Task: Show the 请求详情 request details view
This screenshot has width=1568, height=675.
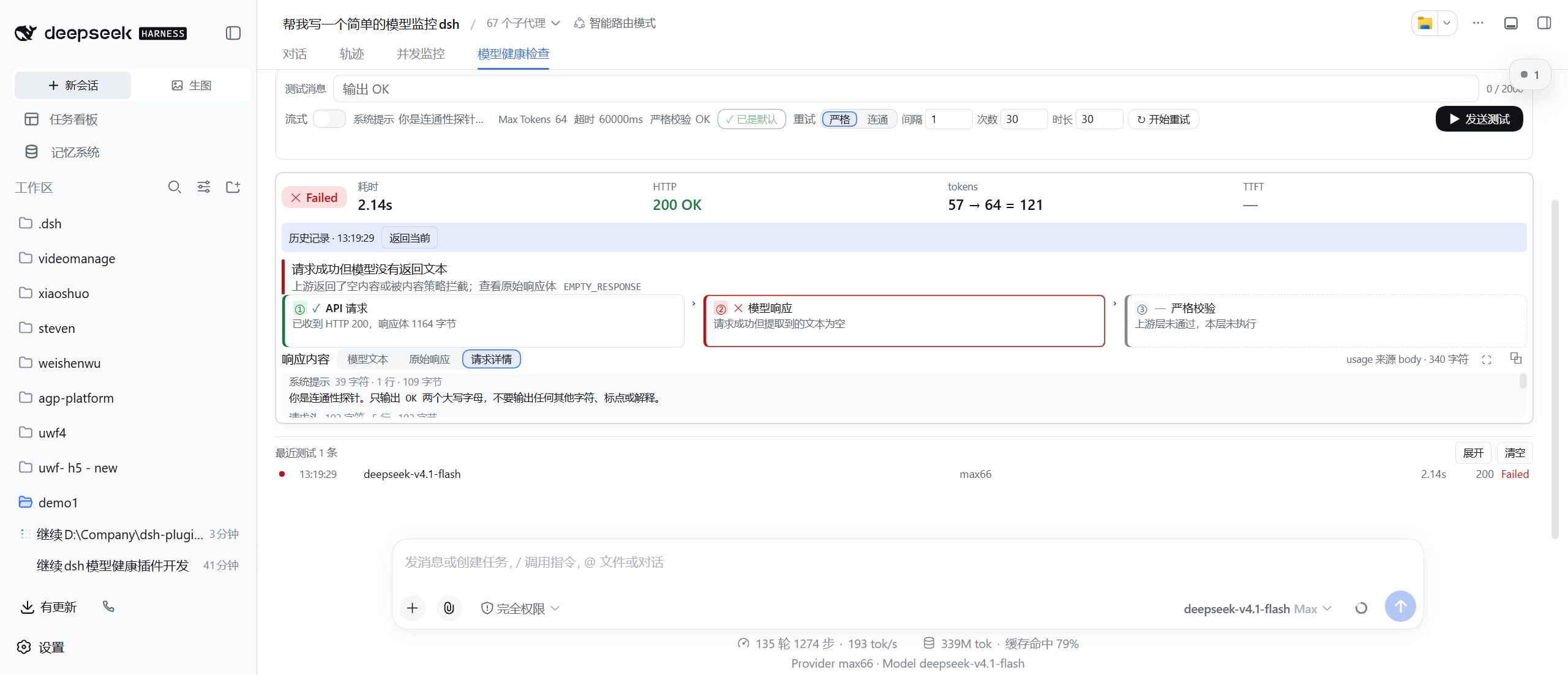Action: (x=492, y=359)
